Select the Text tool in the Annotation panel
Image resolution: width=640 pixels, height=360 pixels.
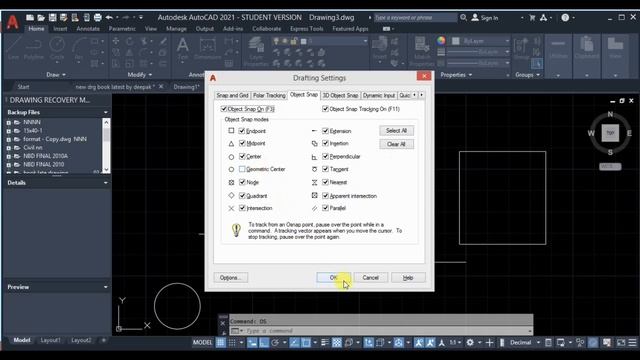(182, 49)
